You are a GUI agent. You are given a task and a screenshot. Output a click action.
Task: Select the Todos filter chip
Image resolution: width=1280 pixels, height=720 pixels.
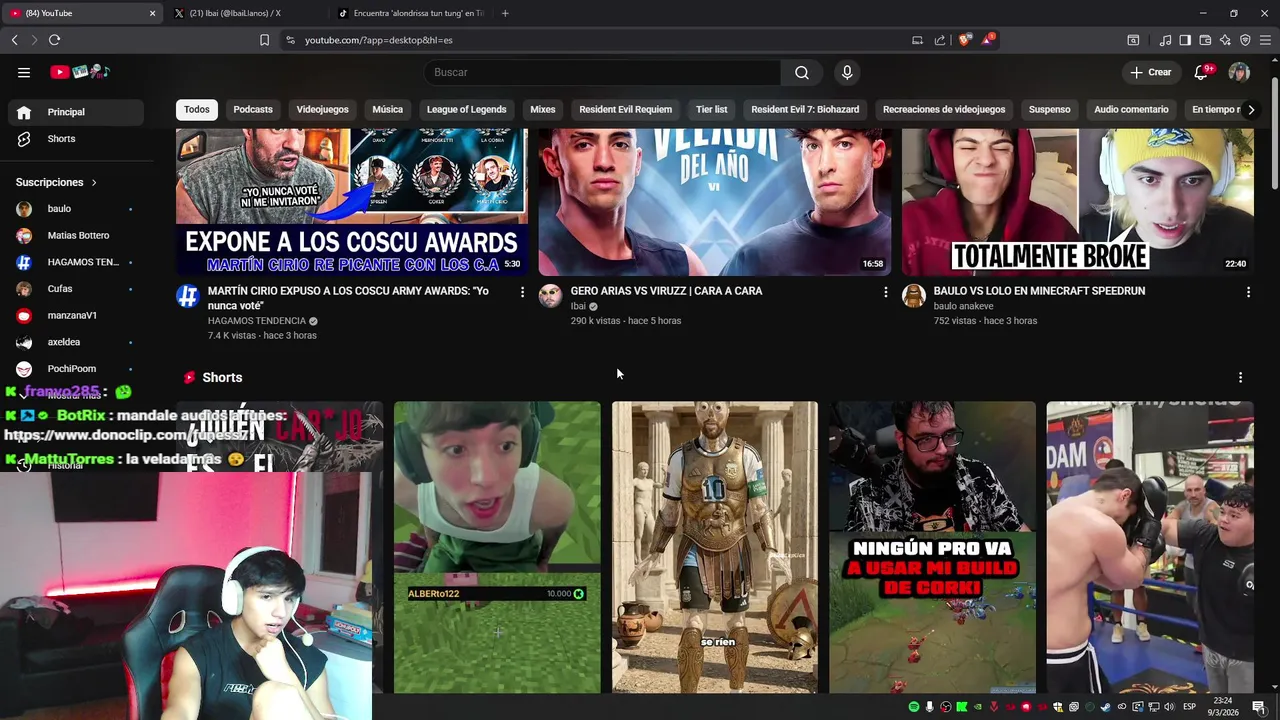[197, 109]
